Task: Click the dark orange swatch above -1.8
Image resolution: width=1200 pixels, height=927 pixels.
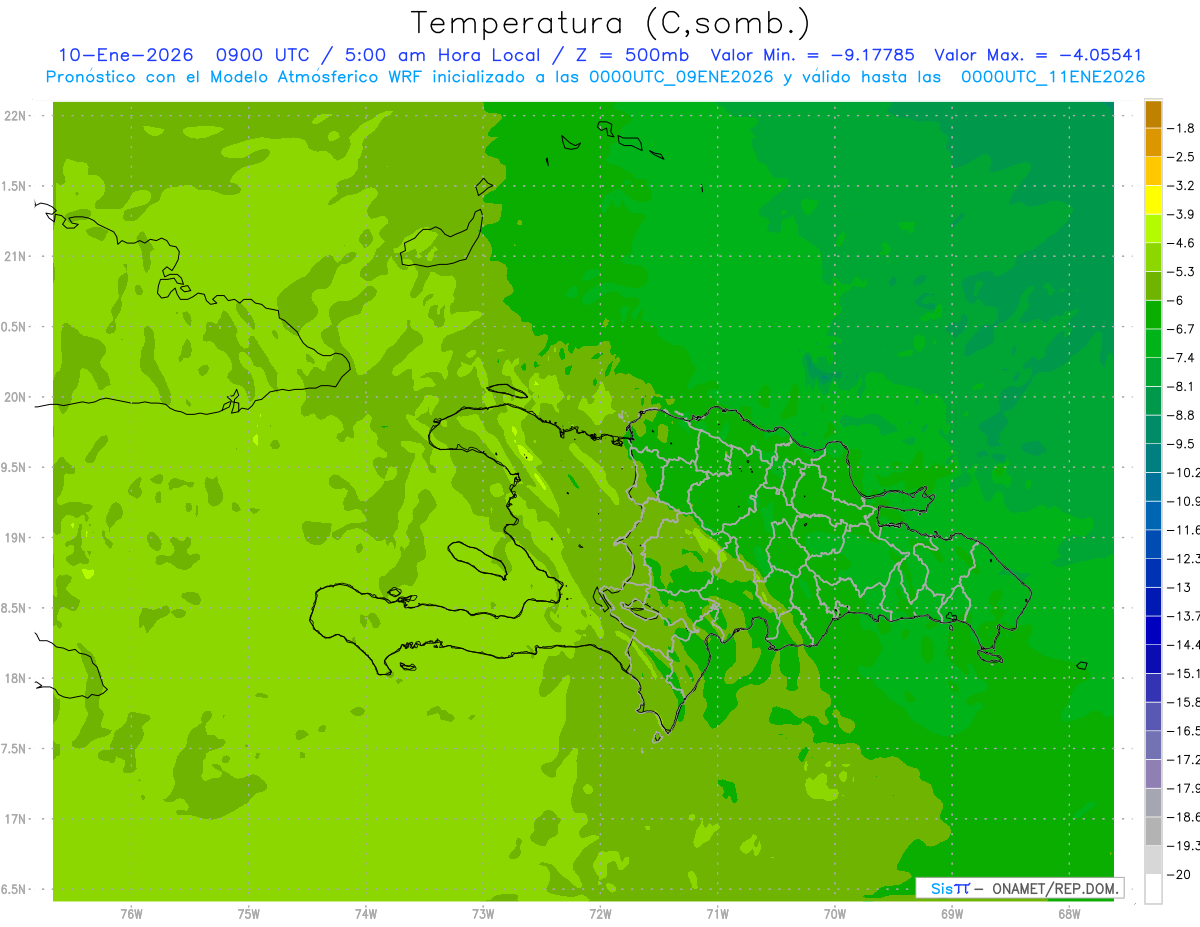Action: (1153, 114)
